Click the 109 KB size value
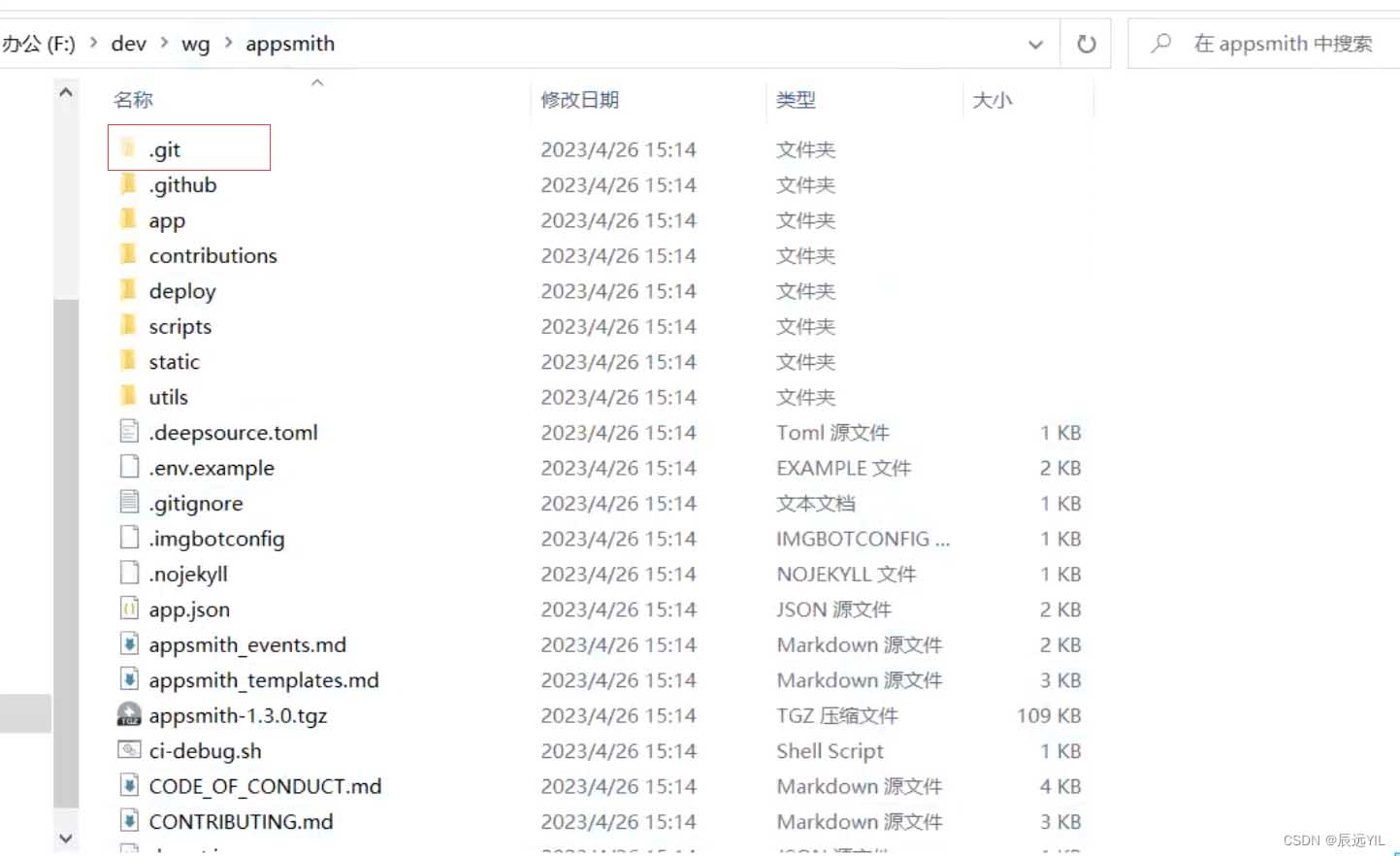The width and height of the screenshot is (1400, 856). 1049,715
